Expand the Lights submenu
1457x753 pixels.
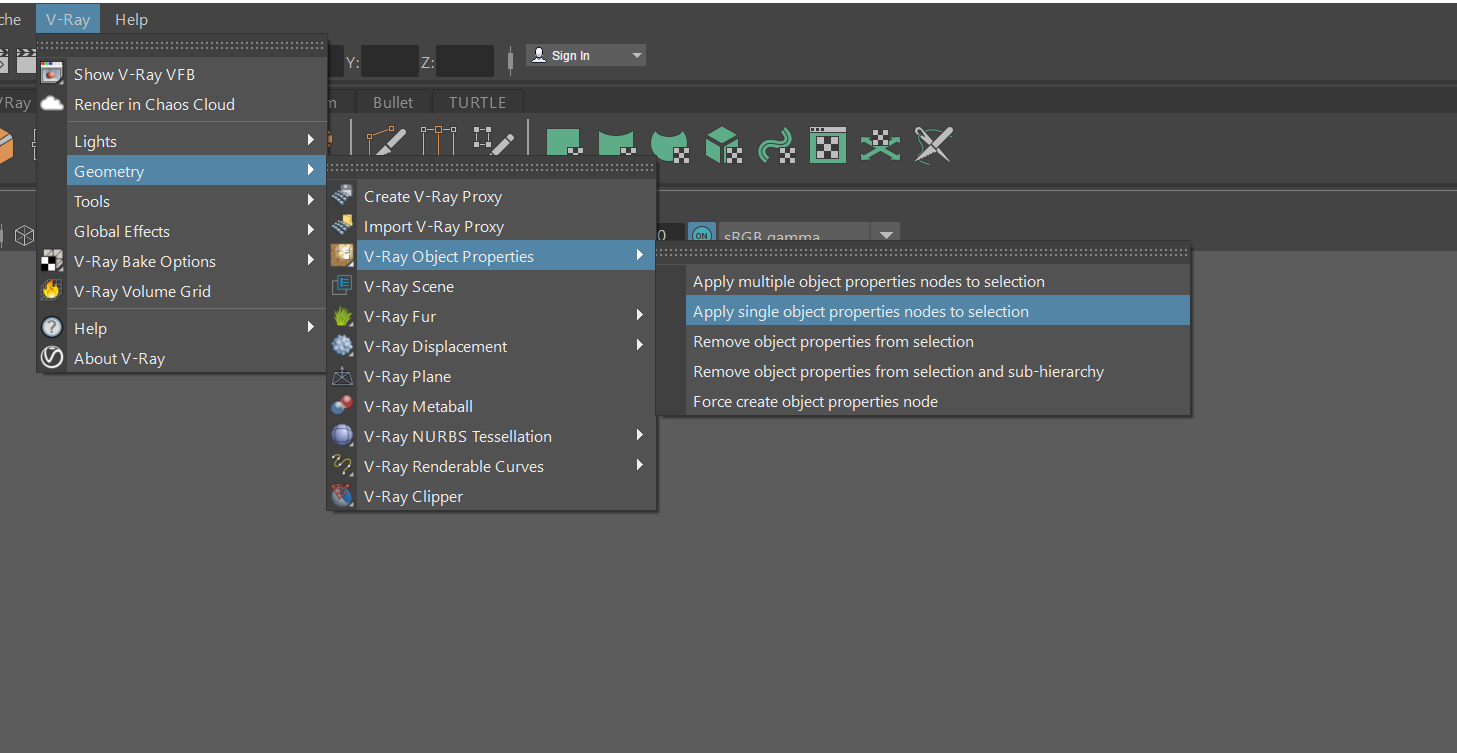point(311,140)
